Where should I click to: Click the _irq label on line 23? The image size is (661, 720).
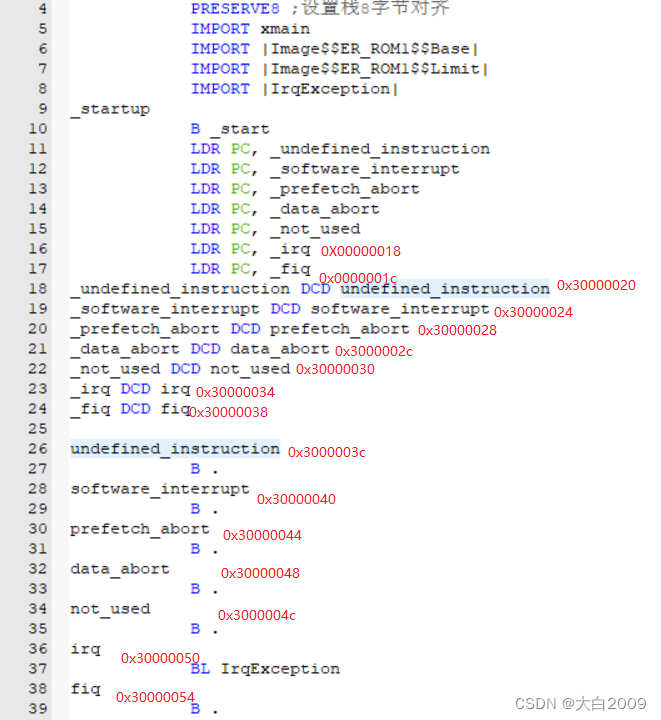tap(90, 390)
